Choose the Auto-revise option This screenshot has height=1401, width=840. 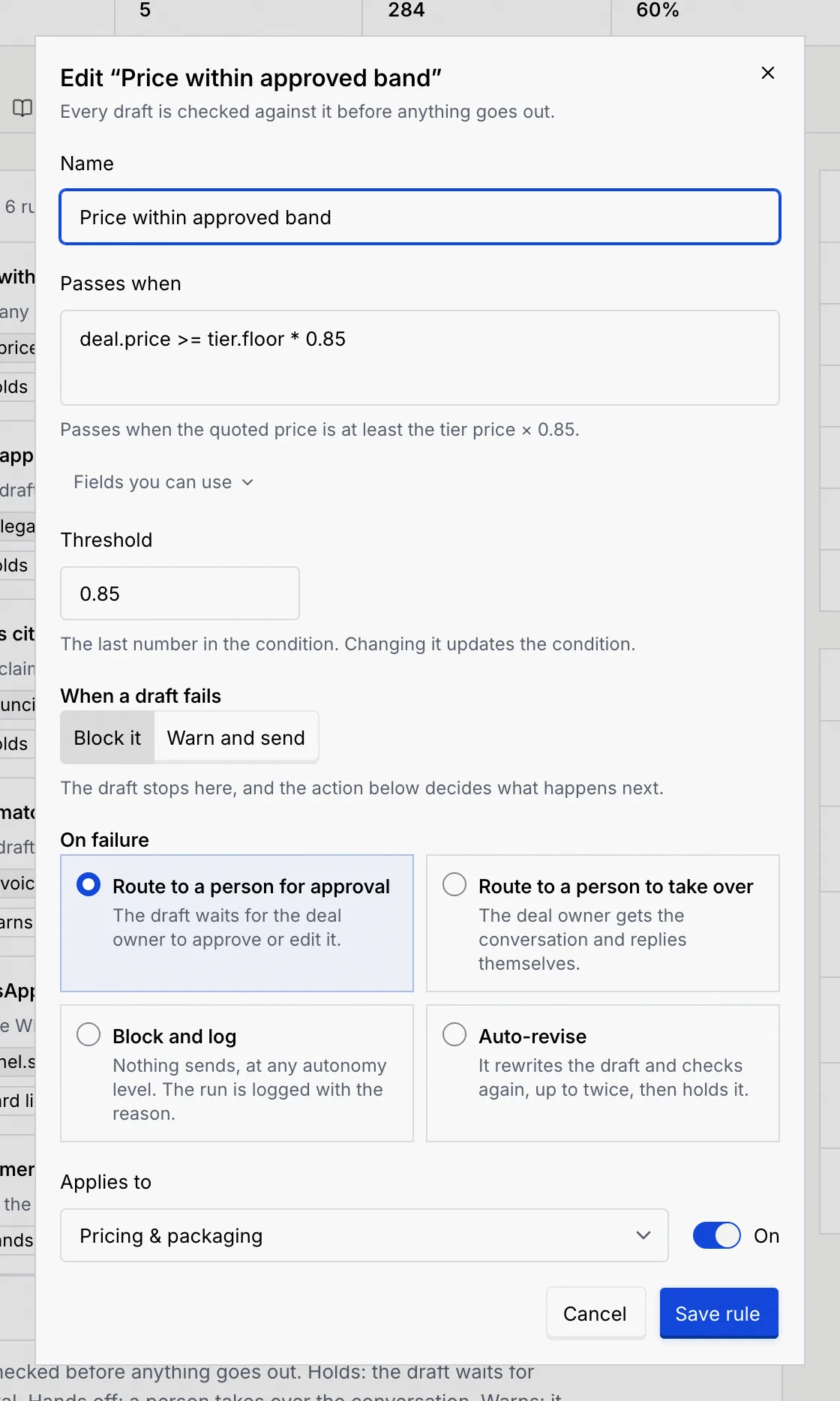(x=603, y=1073)
